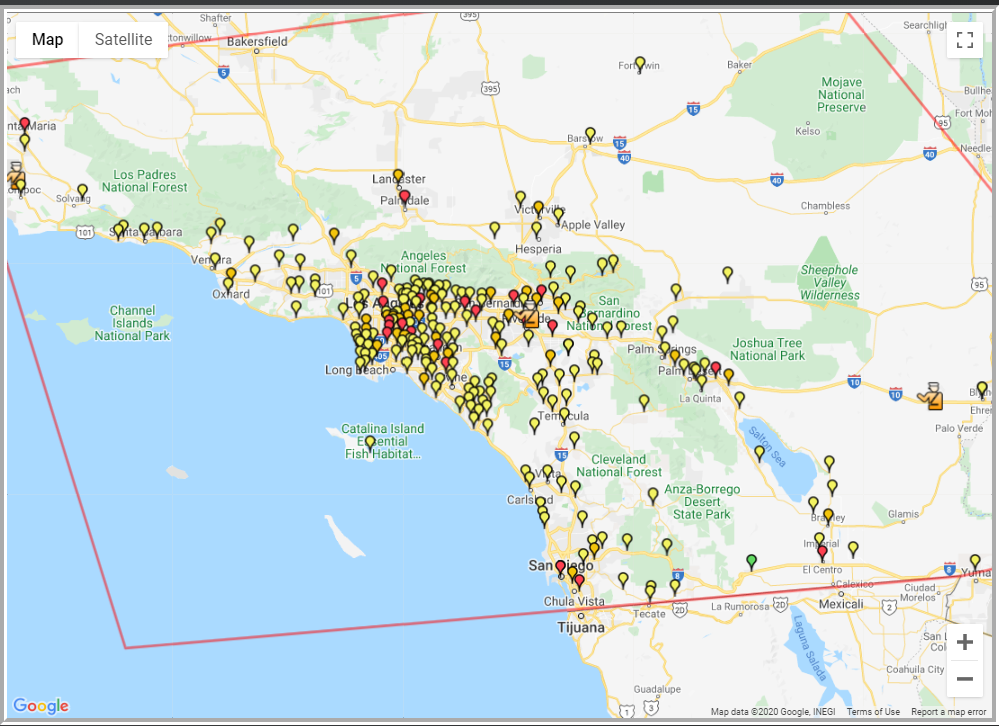
Task: Click the Chula Vista label
Action: pyautogui.click(x=574, y=601)
